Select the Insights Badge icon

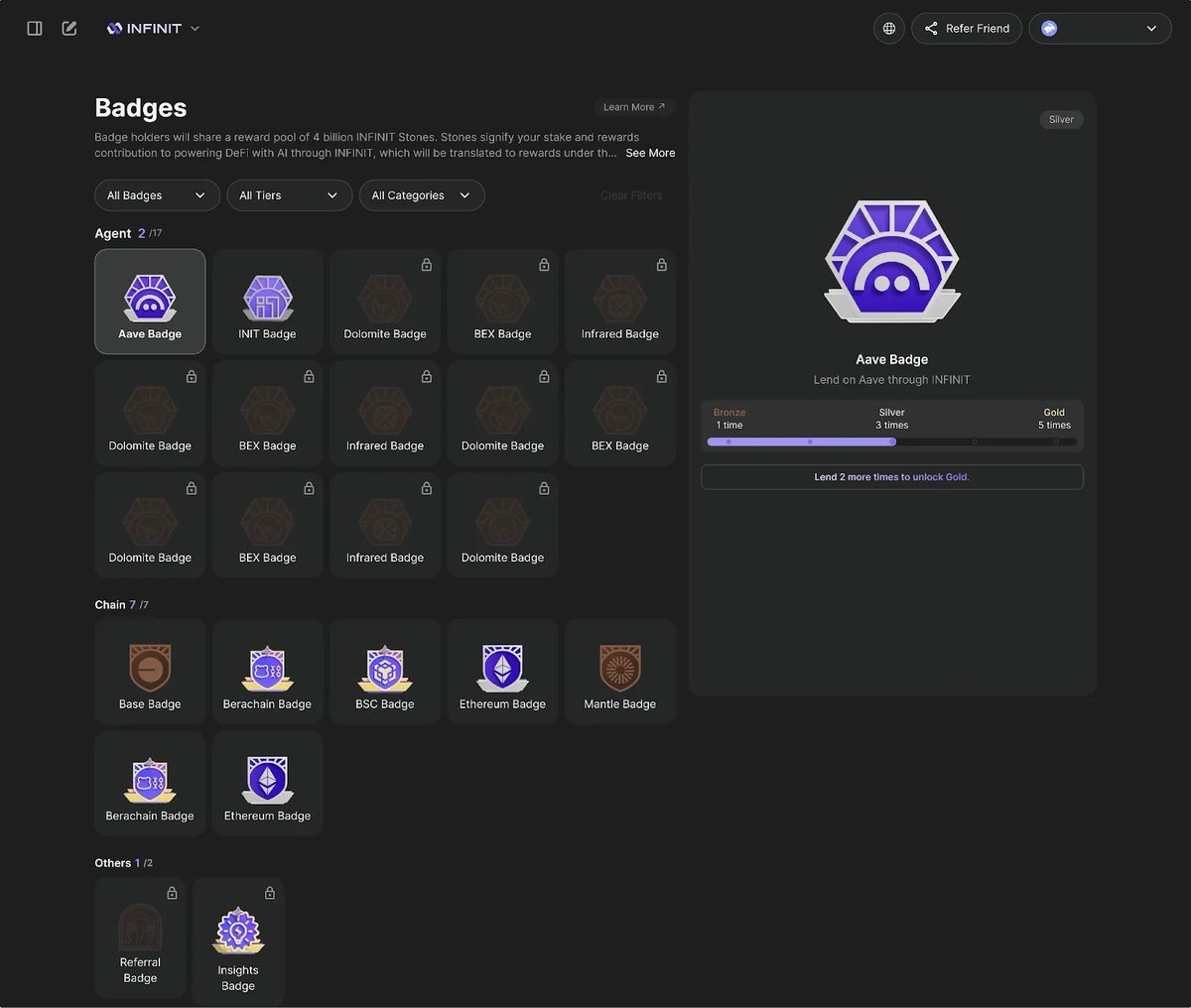point(238,931)
